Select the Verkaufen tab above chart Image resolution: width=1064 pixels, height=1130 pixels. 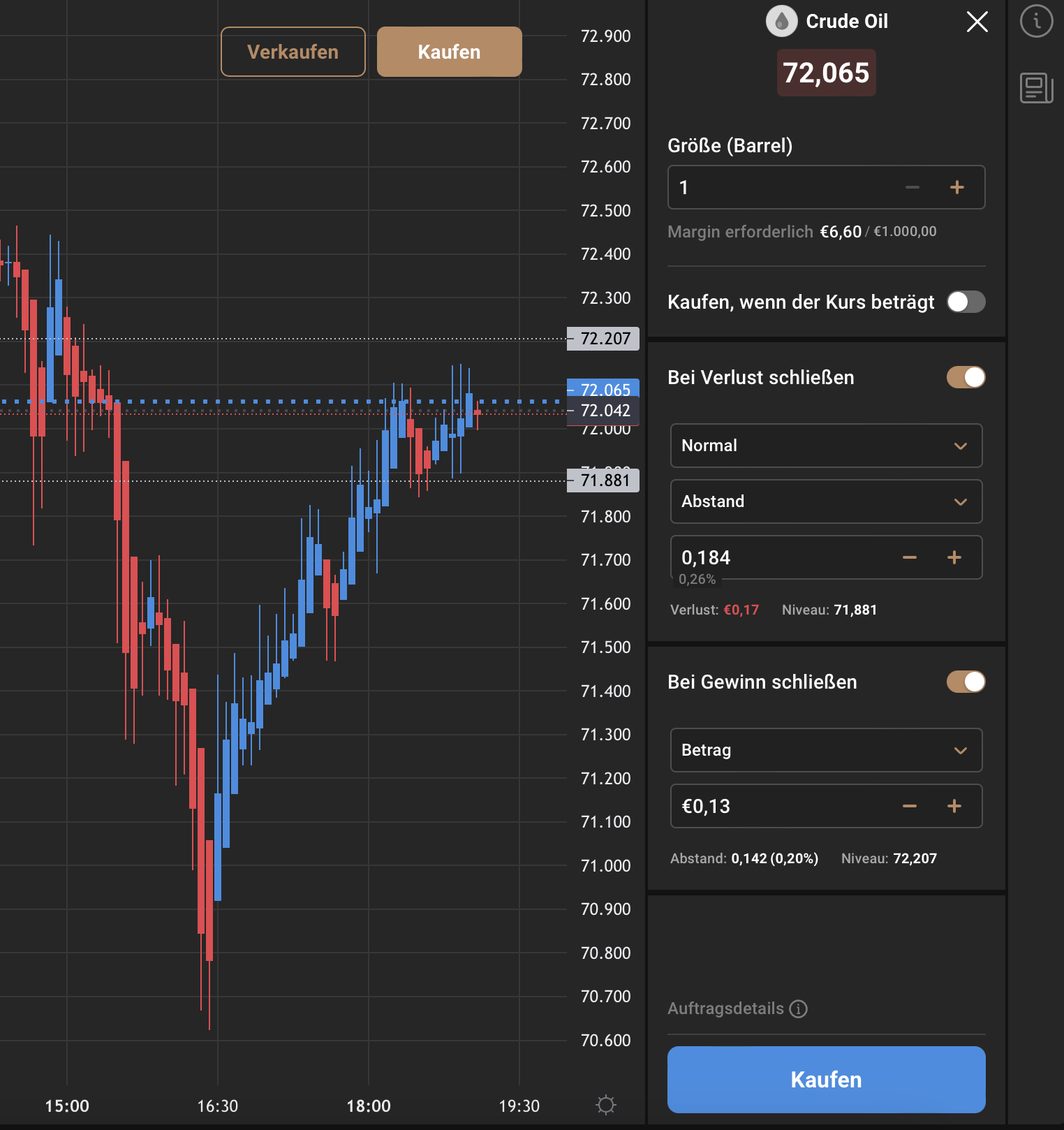[x=293, y=52]
